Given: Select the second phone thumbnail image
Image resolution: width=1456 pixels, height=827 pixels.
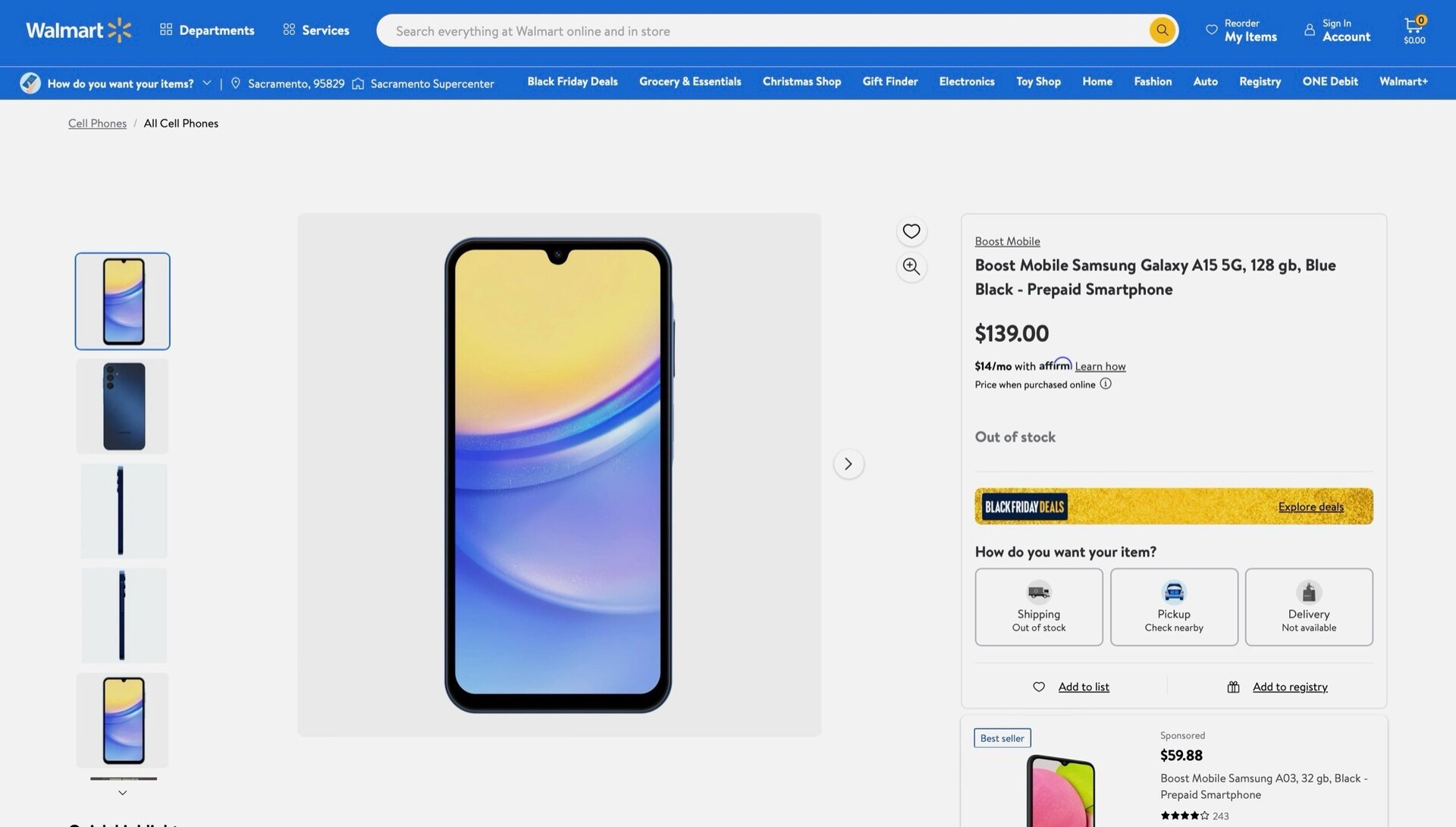Looking at the screenshot, I should pyautogui.click(x=122, y=406).
